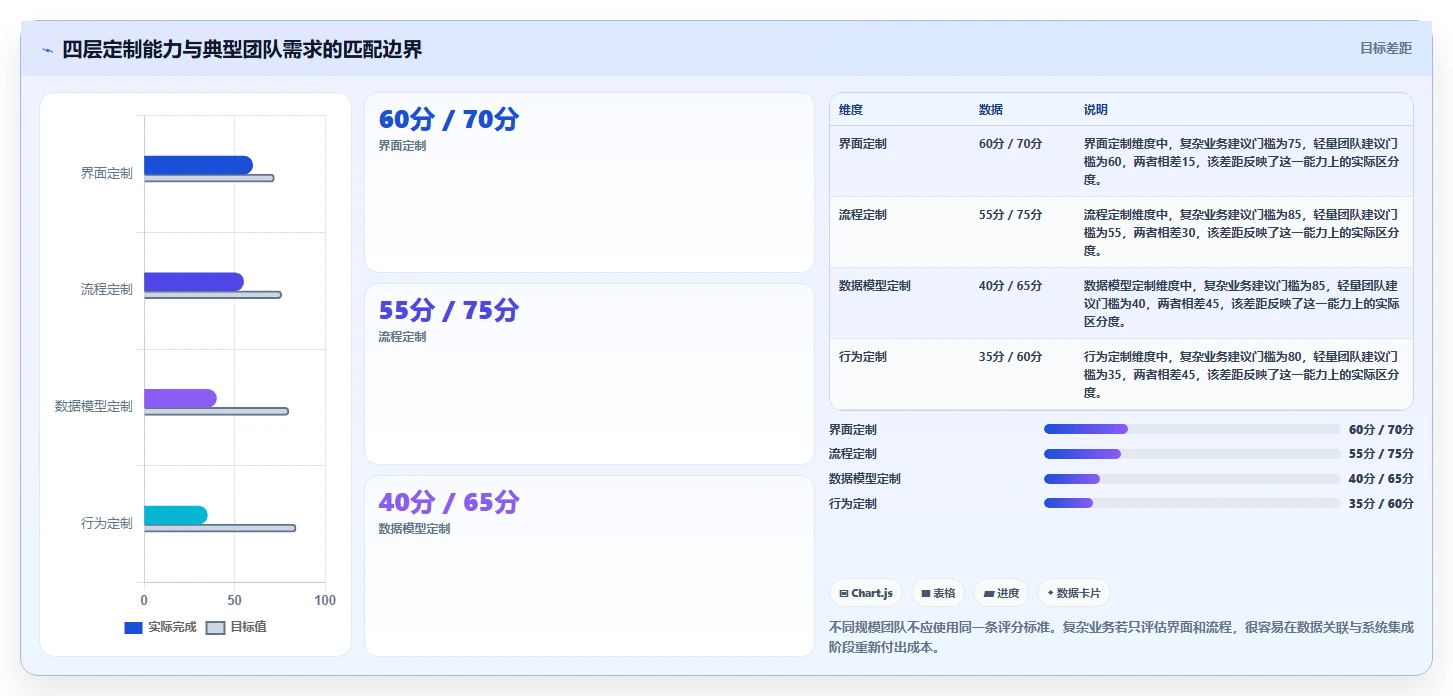The height and width of the screenshot is (696, 1453).
Task: Click the grey 行为定制 target bar in the chart
Action: (x=220, y=528)
